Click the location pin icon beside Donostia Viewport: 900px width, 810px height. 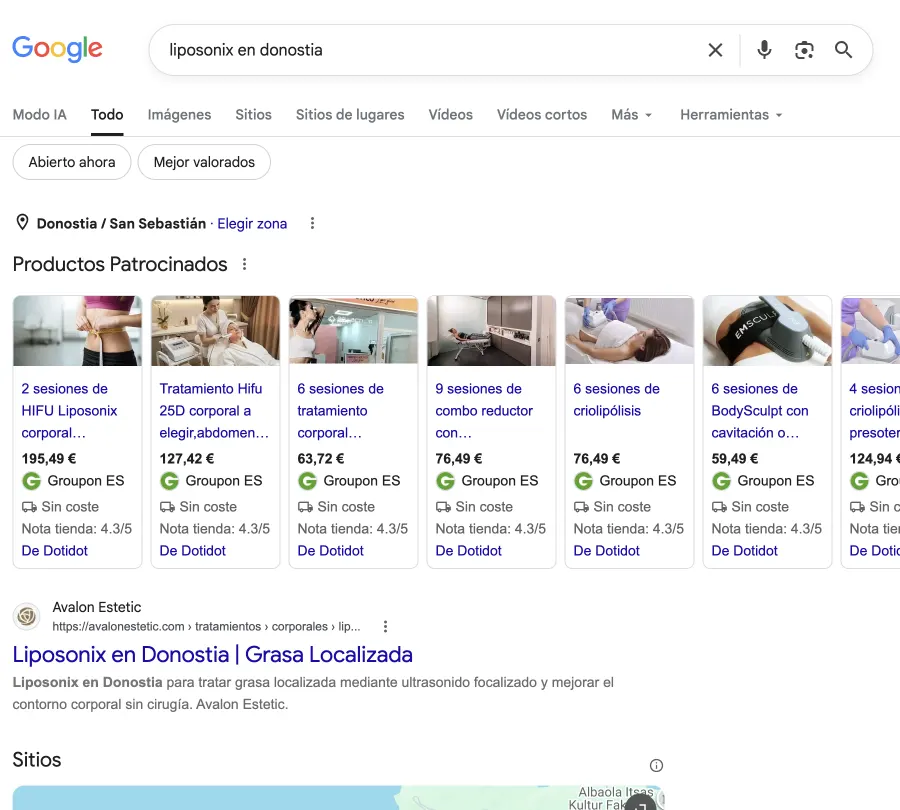pyautogui.click(x=22, y=223)
